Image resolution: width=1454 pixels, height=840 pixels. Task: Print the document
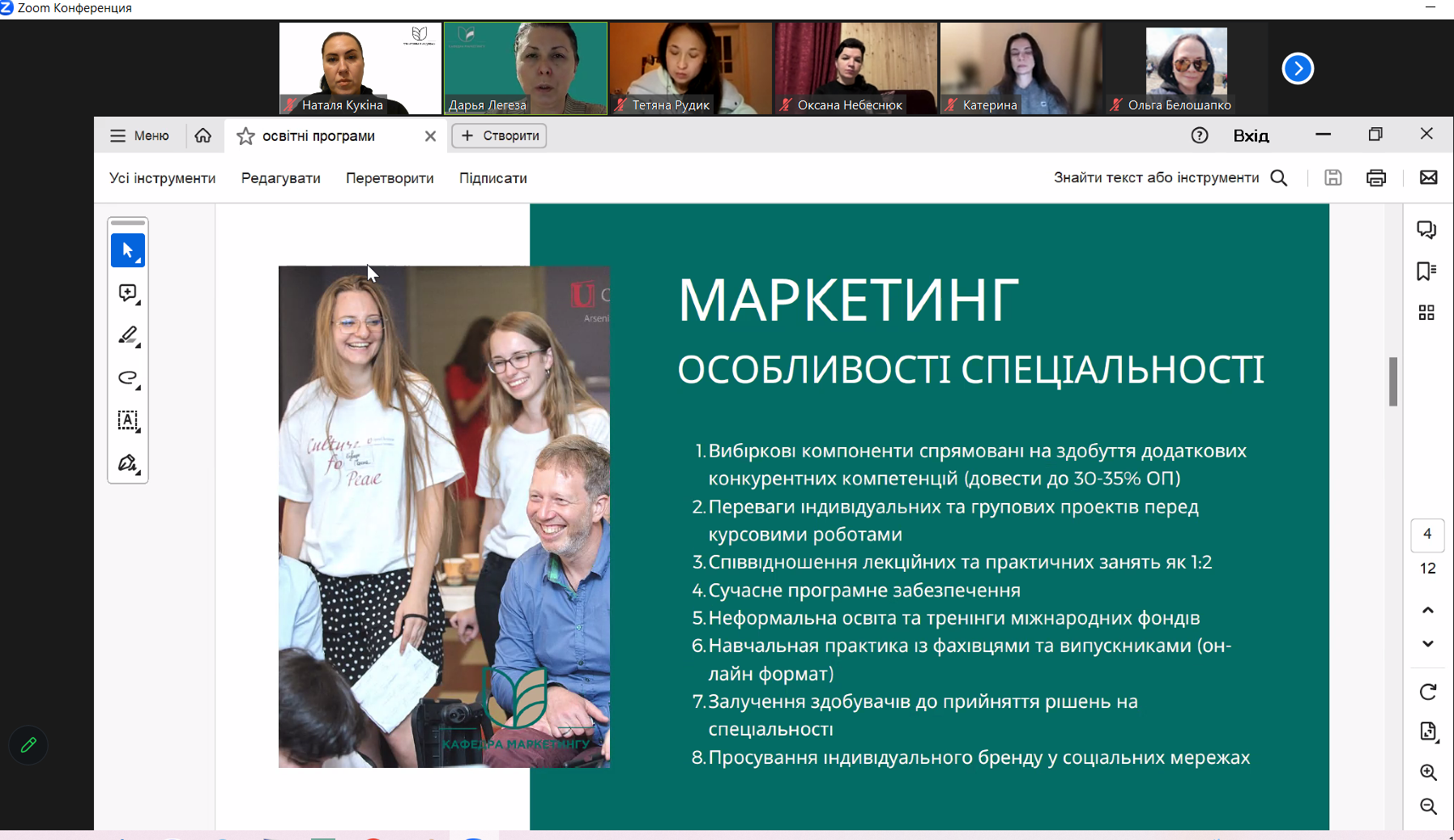tap(1376, 178)
